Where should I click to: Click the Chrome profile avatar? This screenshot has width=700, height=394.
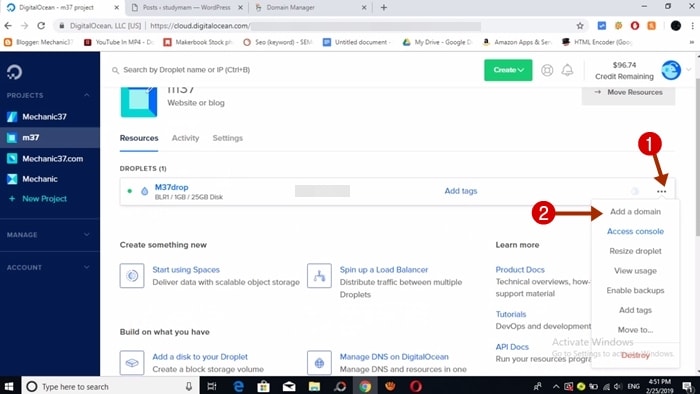(675, 26)
